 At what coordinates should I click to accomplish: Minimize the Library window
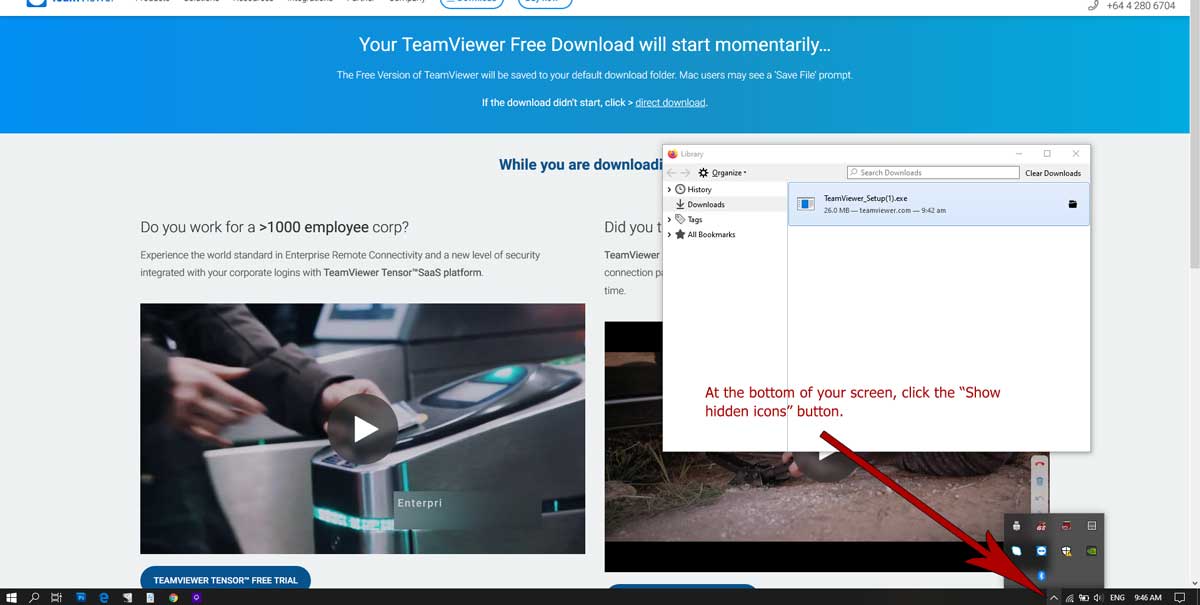[1019, 153]
